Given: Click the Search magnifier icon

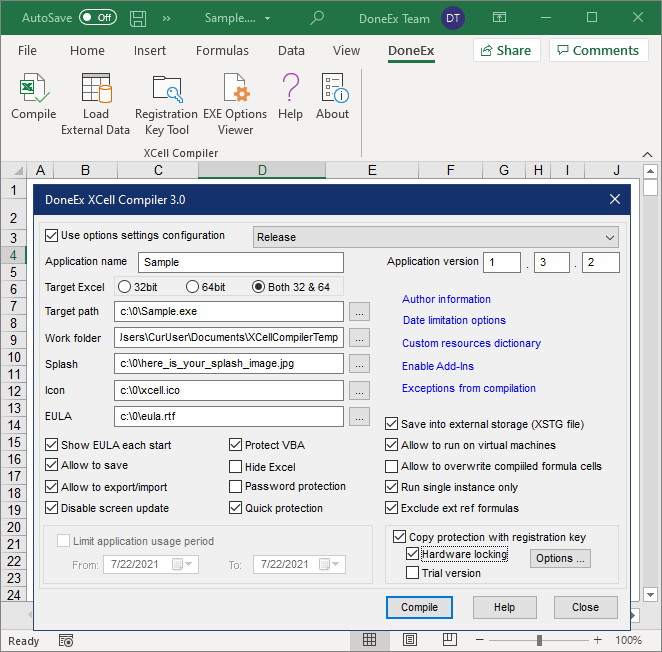Looking at the screenshot, I should click(x=317, y=18).
